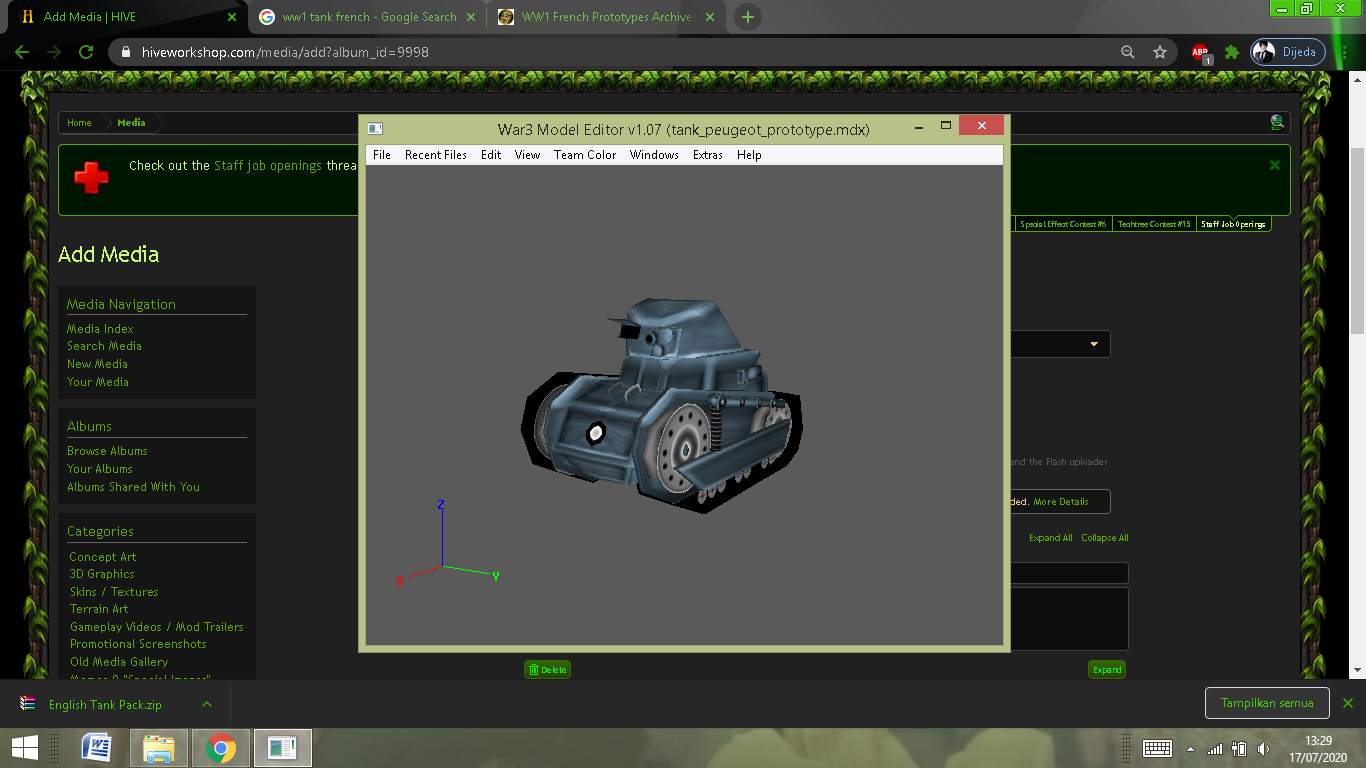Open the Chrome three-dot menu
Image resolution: width=1366 pixels, height=768 pixels.
1346,52
